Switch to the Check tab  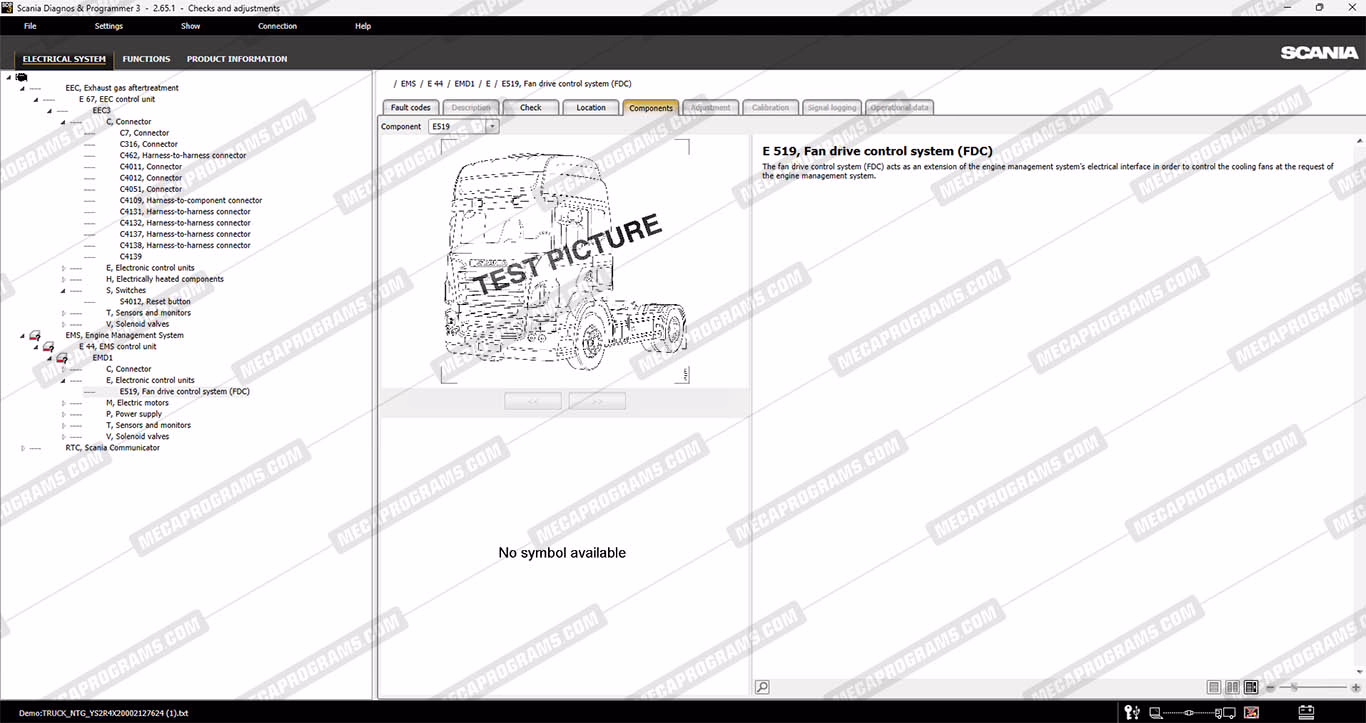[531, 108]
